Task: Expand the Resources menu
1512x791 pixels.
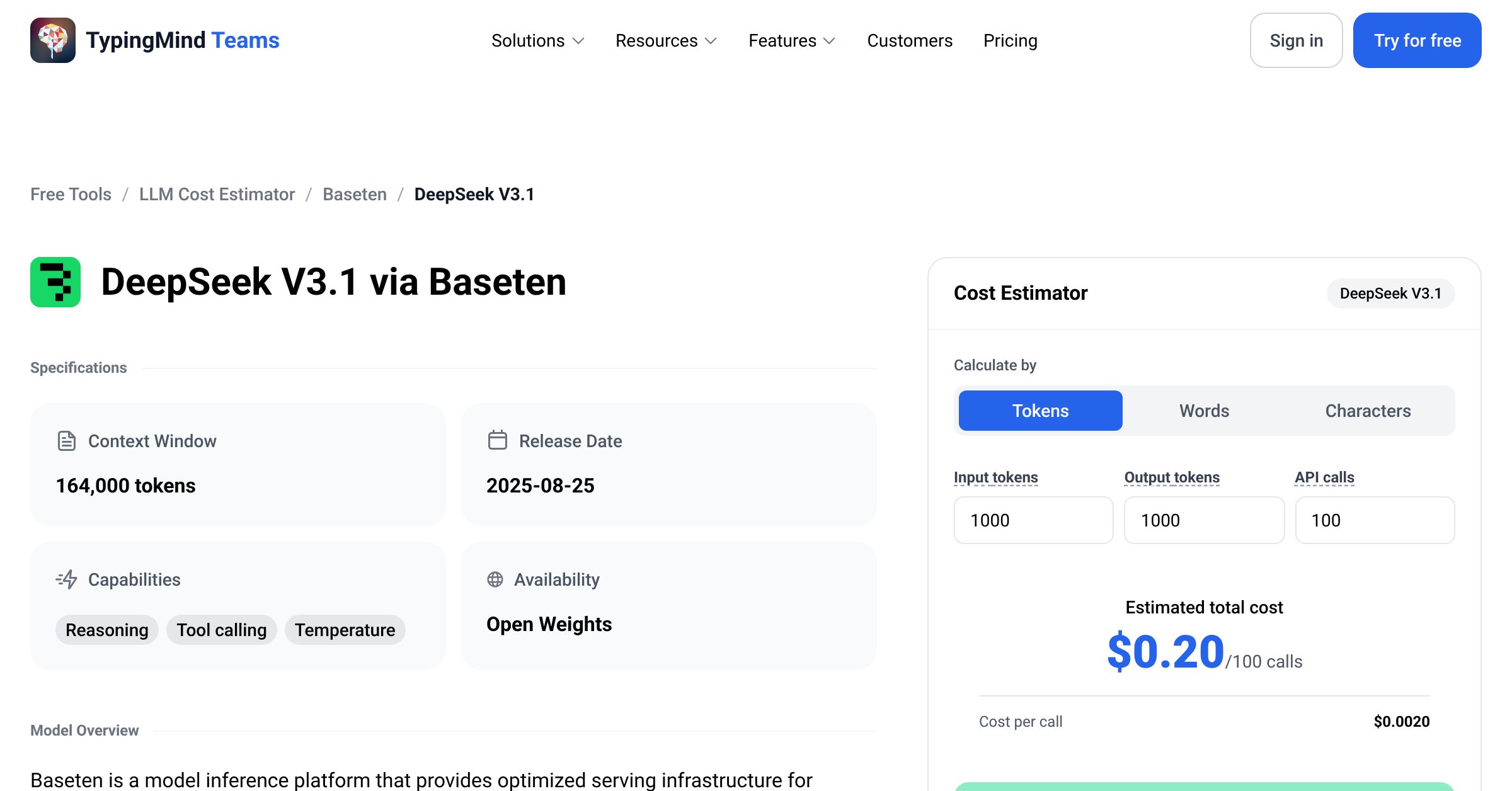Action: (x=667, y=40)
